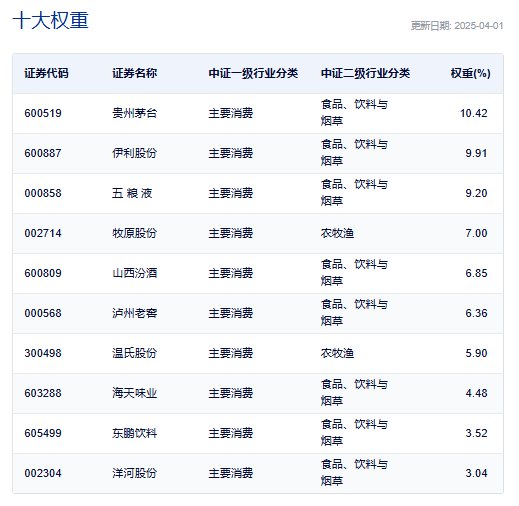Select stock name 东鹏饮料
The width and height of the screenshot is (519, 506).
click(x=134, y=433)
